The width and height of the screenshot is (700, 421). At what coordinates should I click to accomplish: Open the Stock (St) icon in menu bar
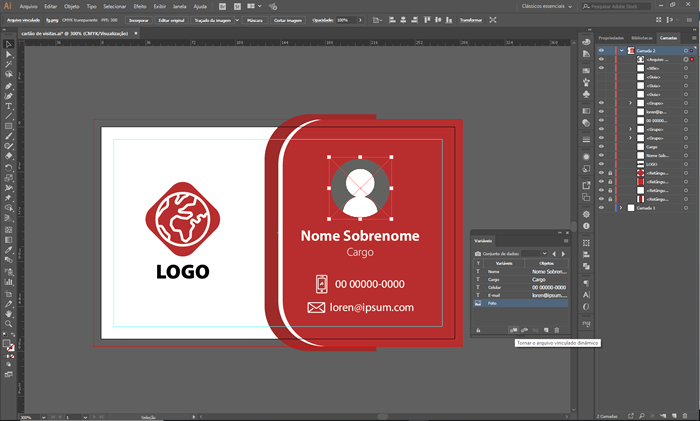[237, 6]
